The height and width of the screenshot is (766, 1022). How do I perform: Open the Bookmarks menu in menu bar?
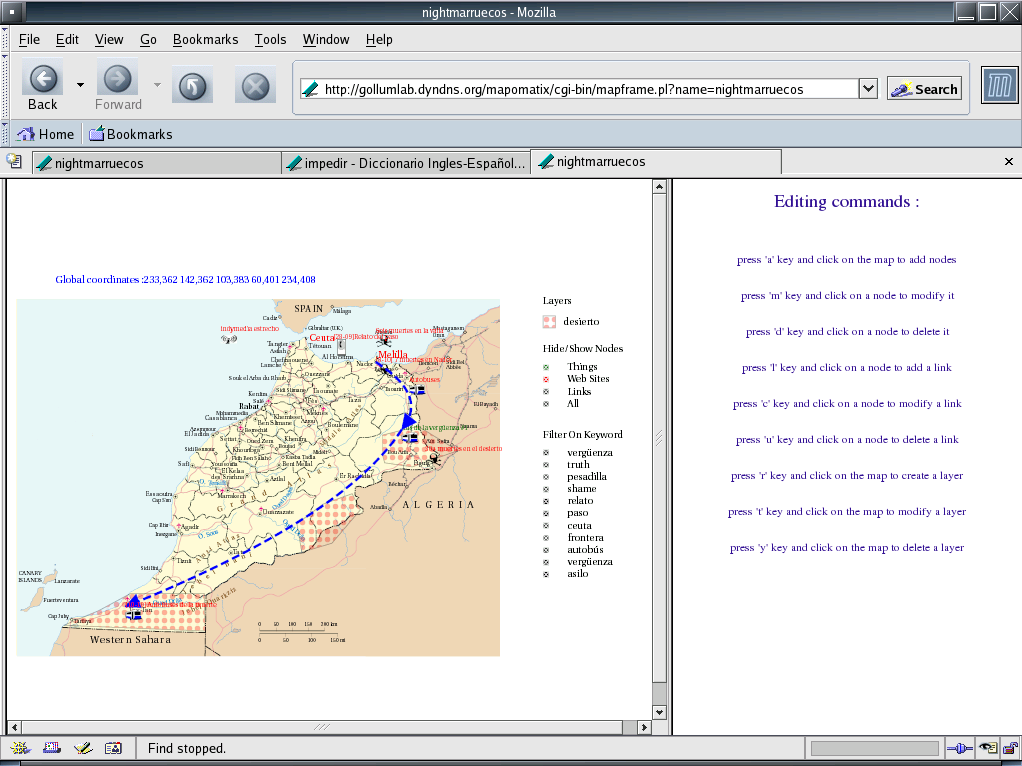(205, 39)
